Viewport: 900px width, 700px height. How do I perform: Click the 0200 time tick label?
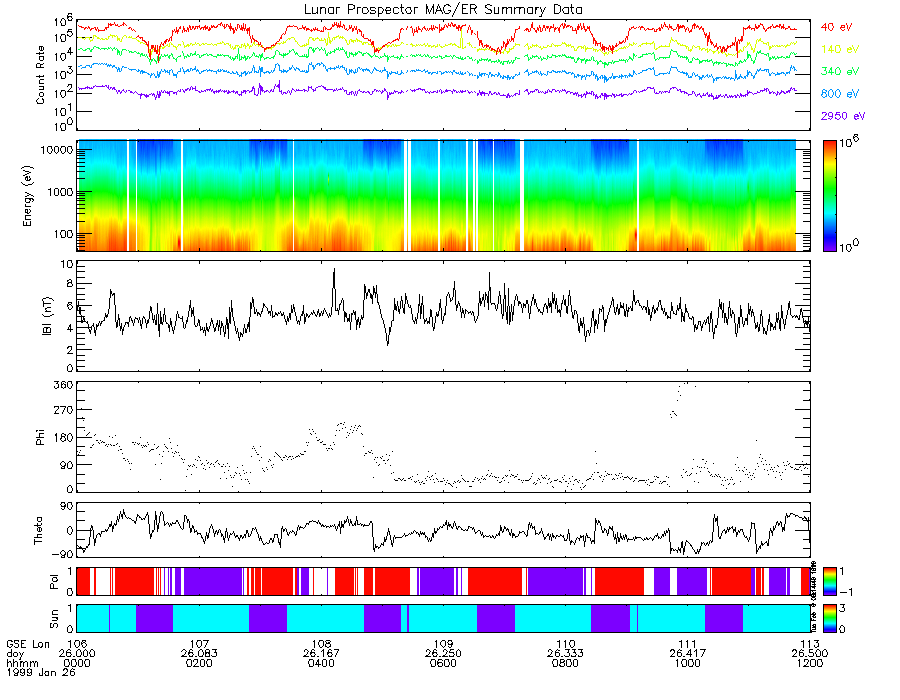point(199,663)
